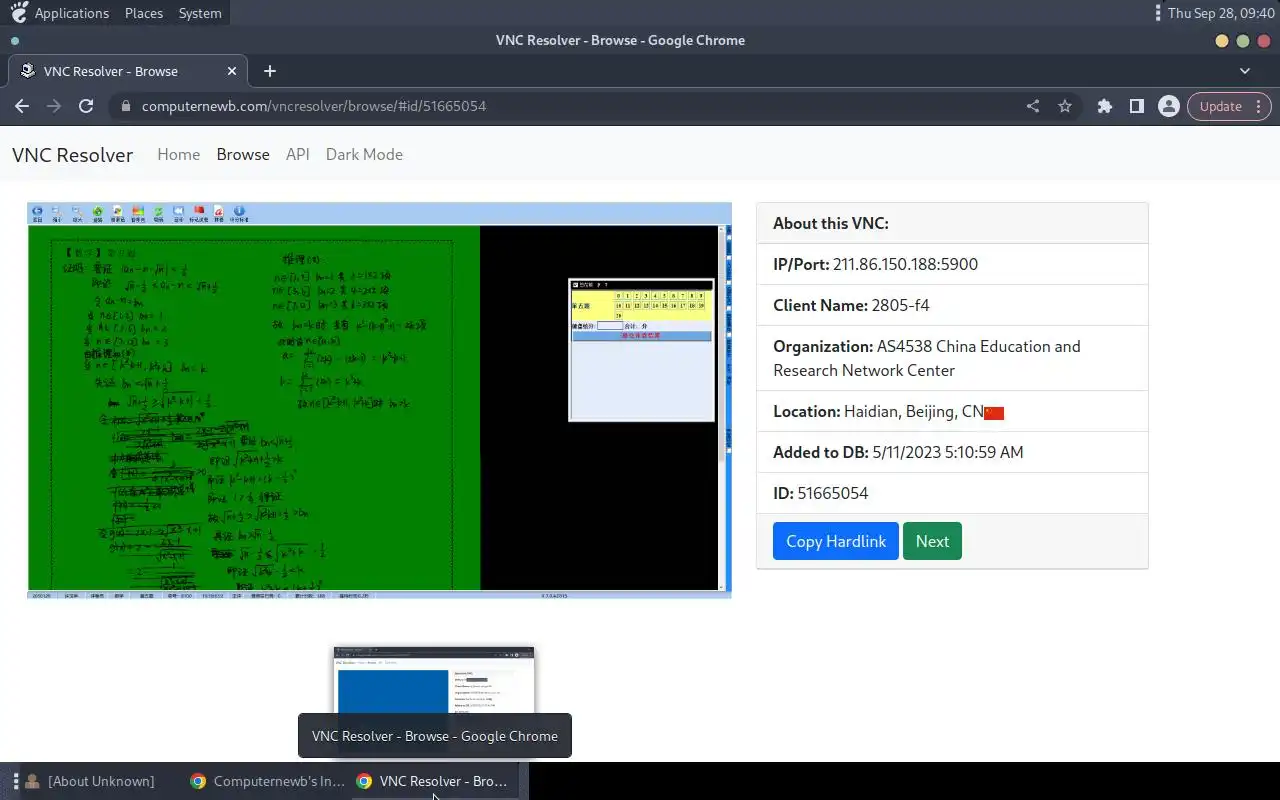Click the address bar URL

click(314, 106)
